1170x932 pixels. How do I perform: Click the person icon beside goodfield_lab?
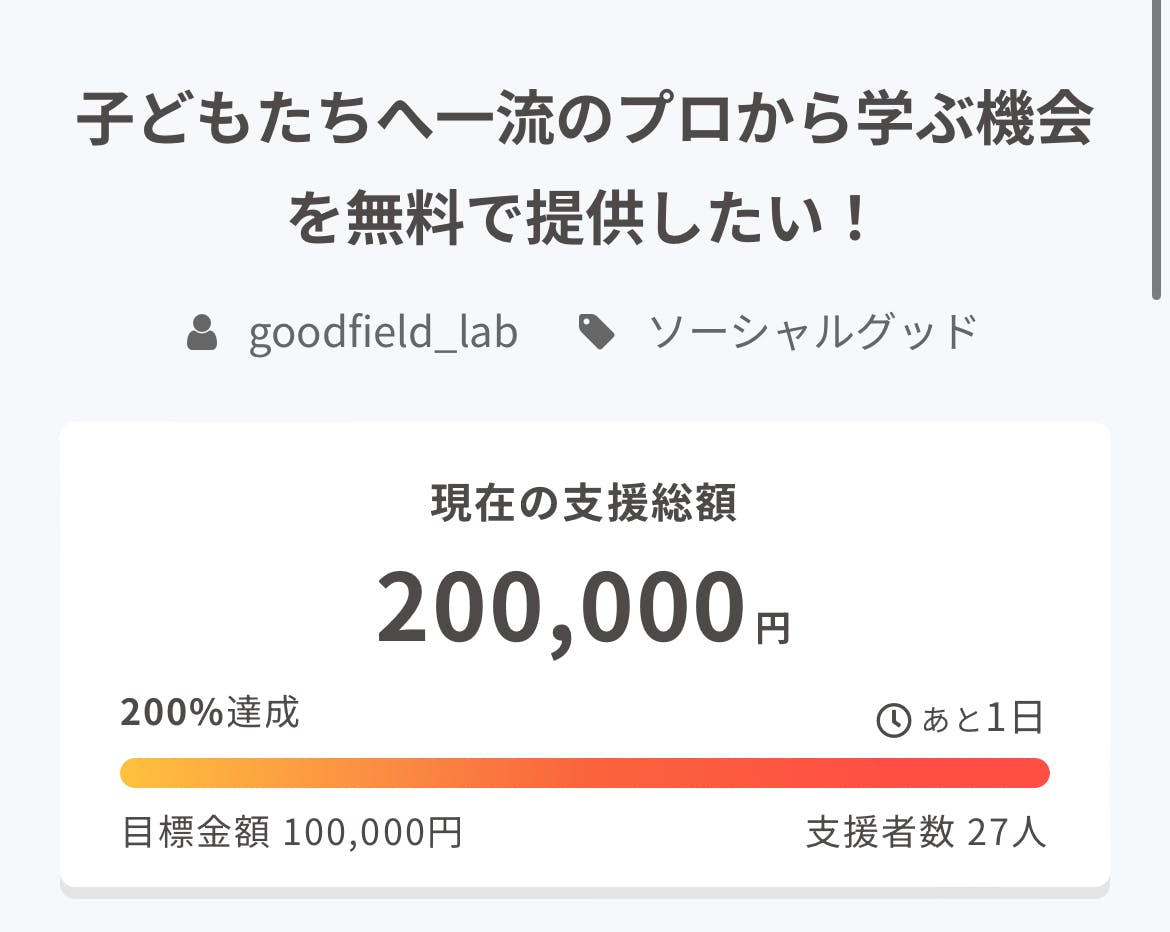point(203,333)
